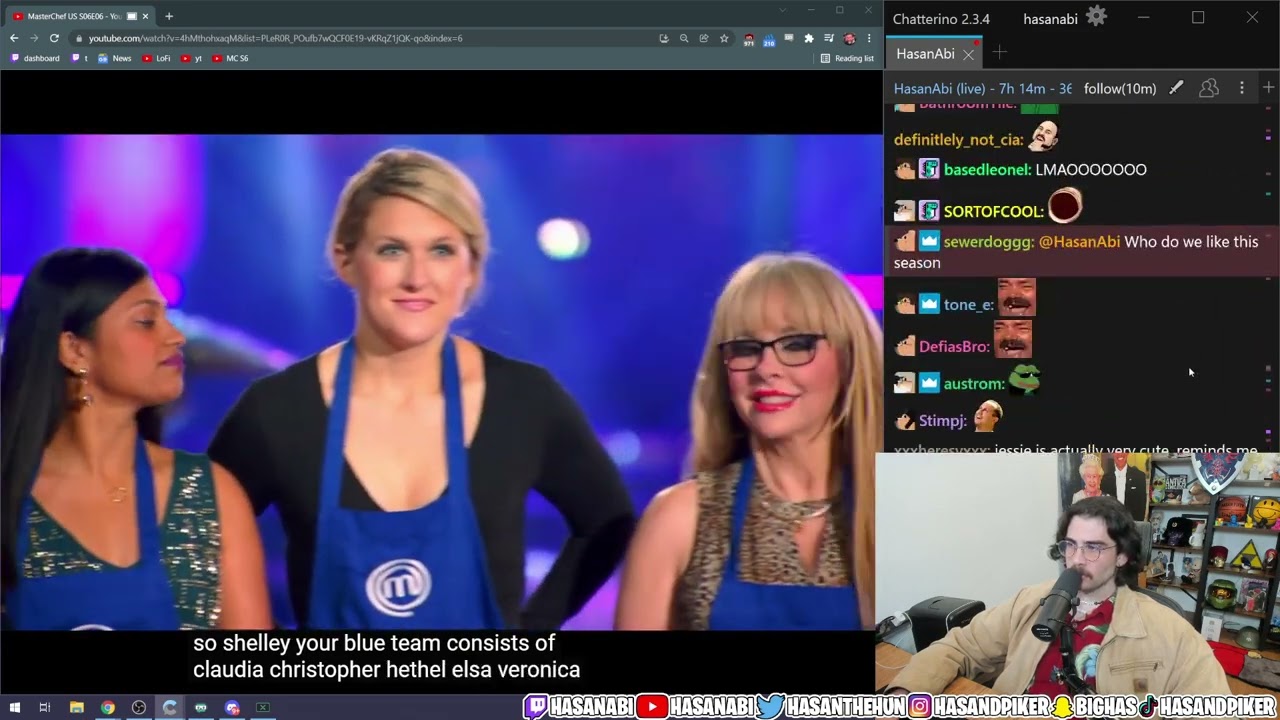
Task: Select the HasanAbi chat tab
Action: 933,53
